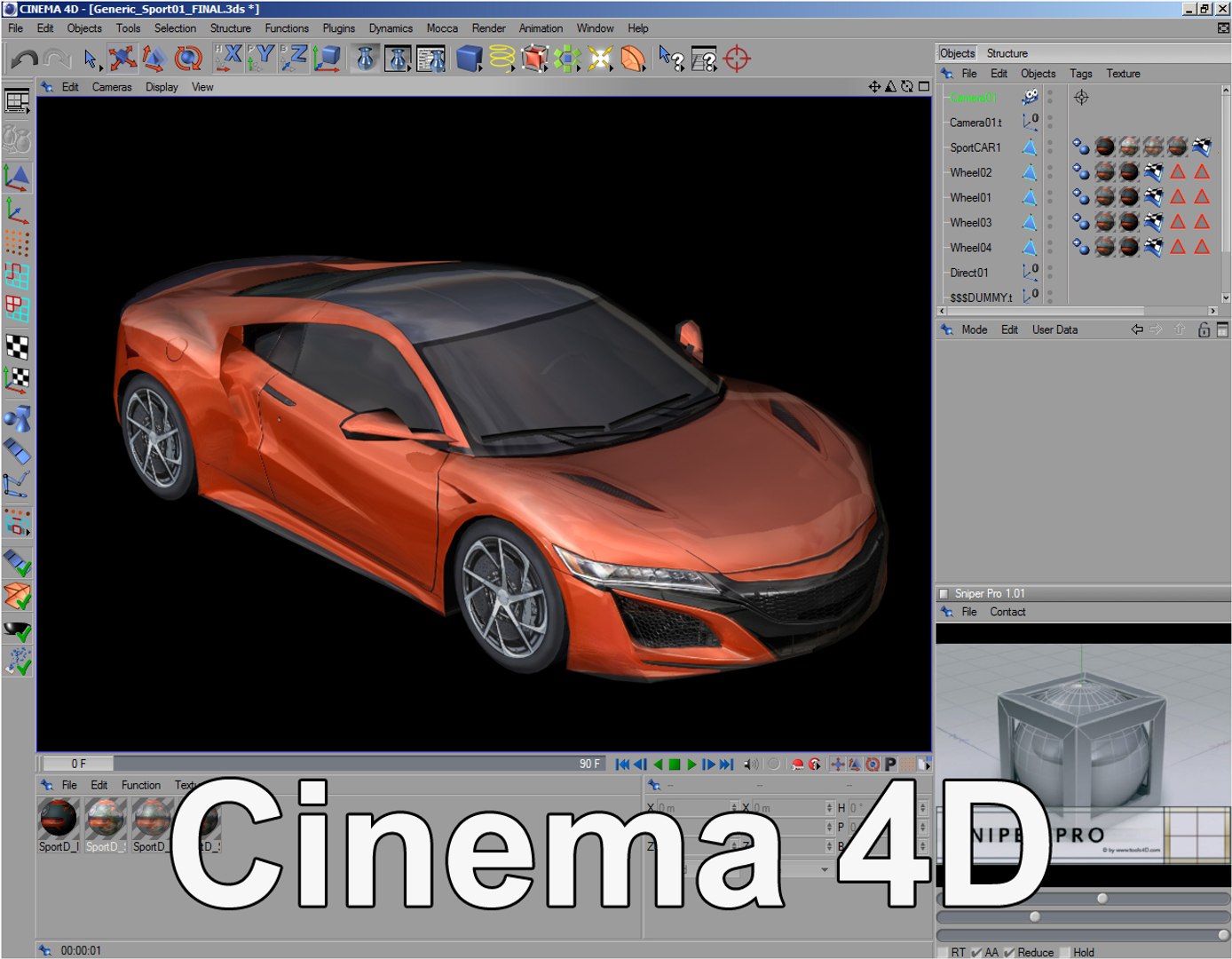The height and width of the screenshot is (959, 1232).
Task: Select the Object Axis tool in left palette
Action: click(17, 210)
